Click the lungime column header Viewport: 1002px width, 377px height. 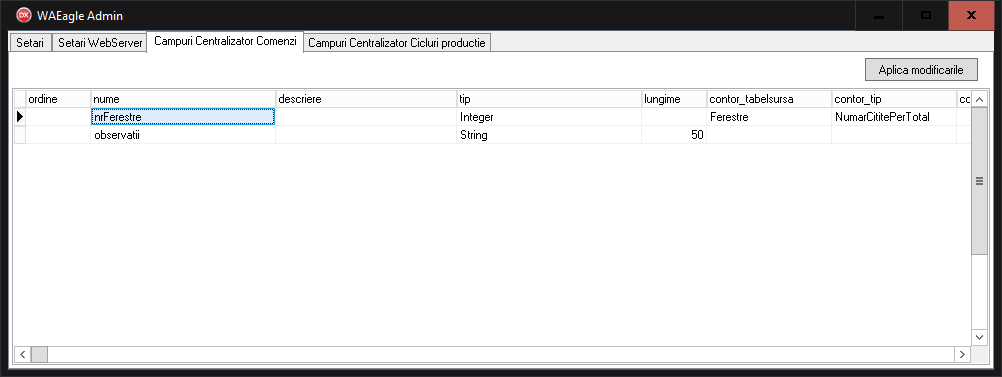pyautogui.click(x=674, y=99)
